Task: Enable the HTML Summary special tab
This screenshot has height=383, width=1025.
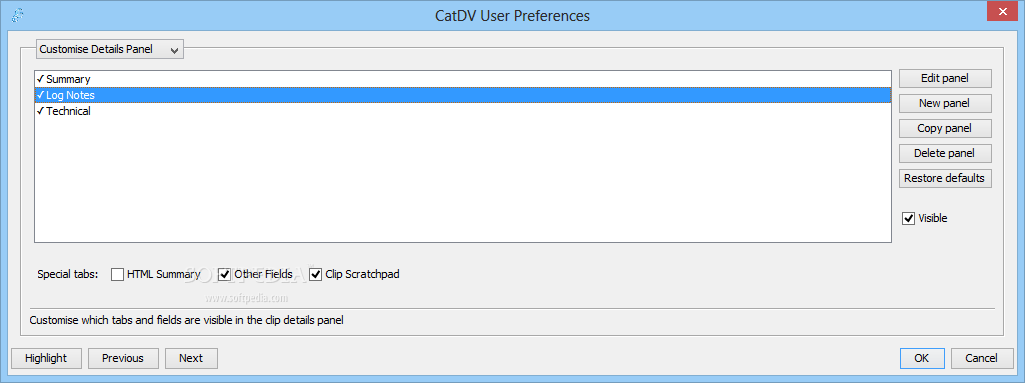Action: coord(117,275)
